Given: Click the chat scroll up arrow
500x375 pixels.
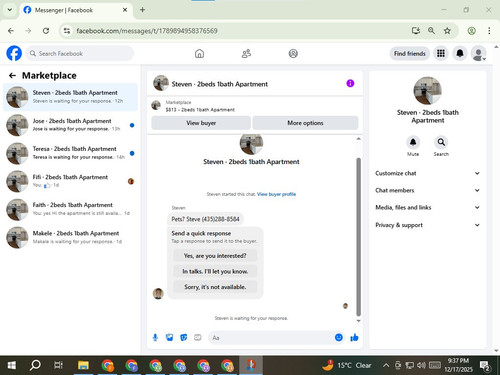Looking at the screenshot, I should pos(358,138).
